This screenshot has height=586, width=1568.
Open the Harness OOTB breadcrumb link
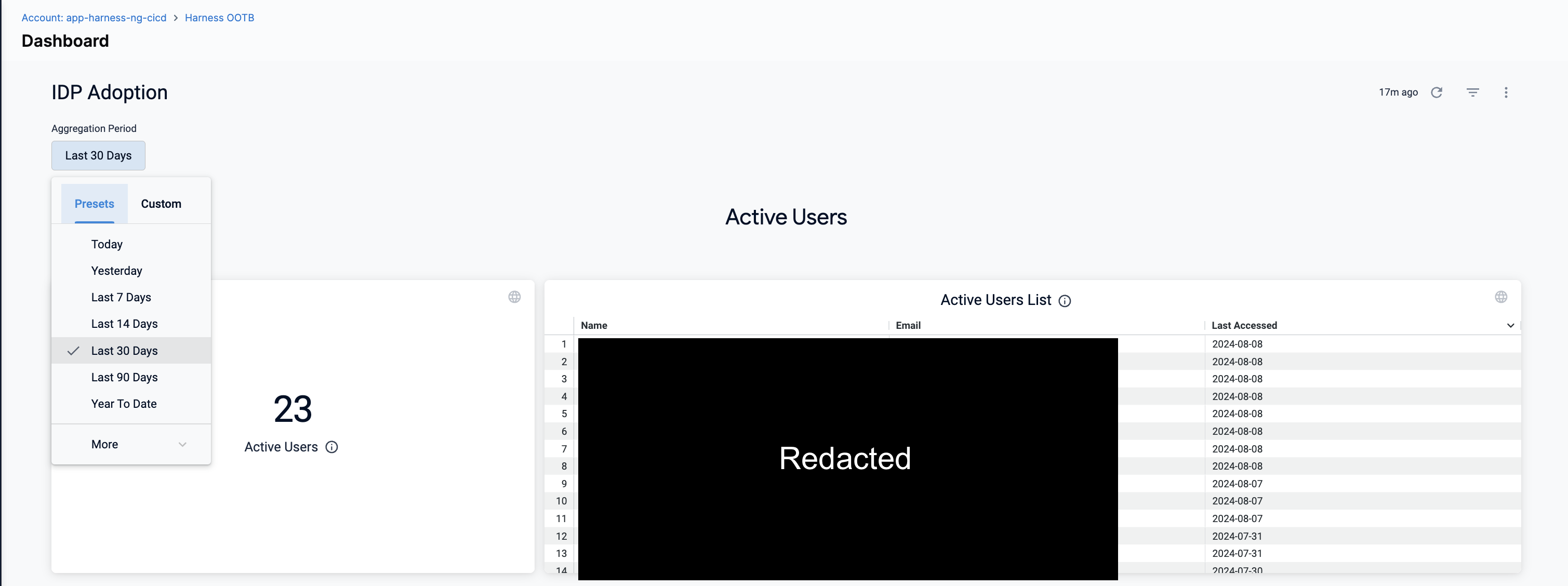coord(219,18)
